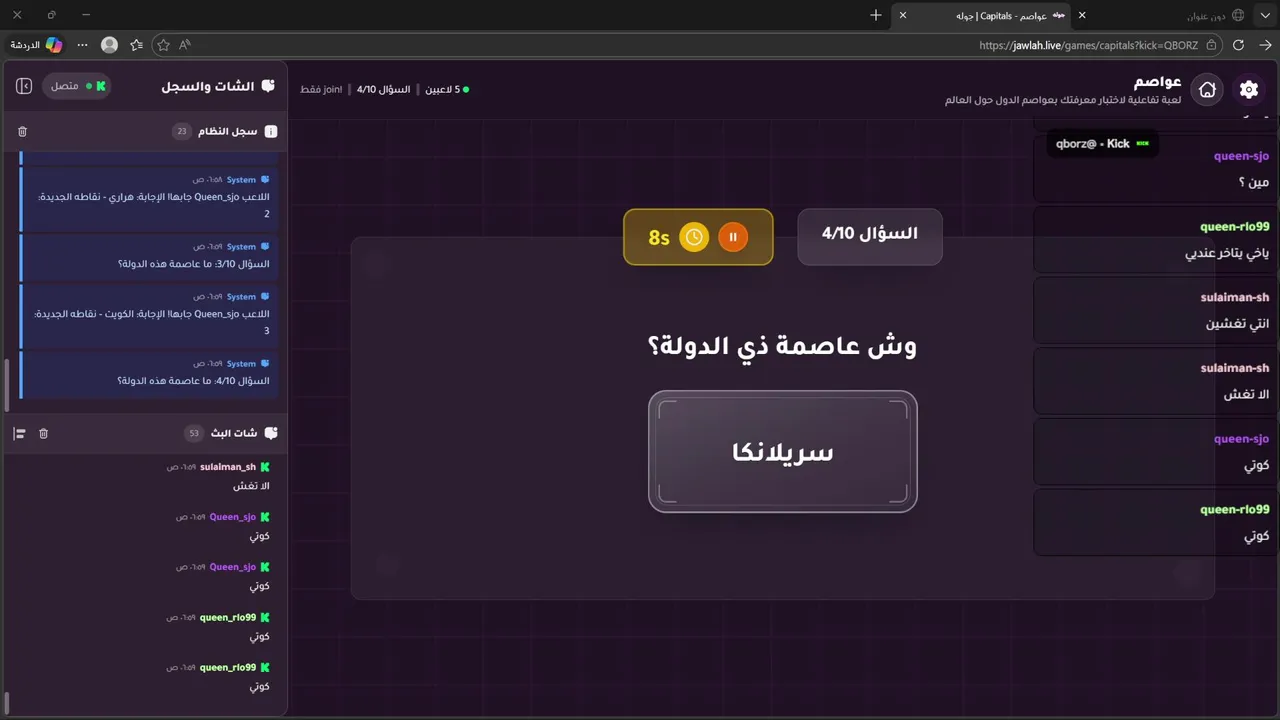Add this page to favorites with the star
Viewport: 1280px width, 720px height.
(x=163, y=45)
